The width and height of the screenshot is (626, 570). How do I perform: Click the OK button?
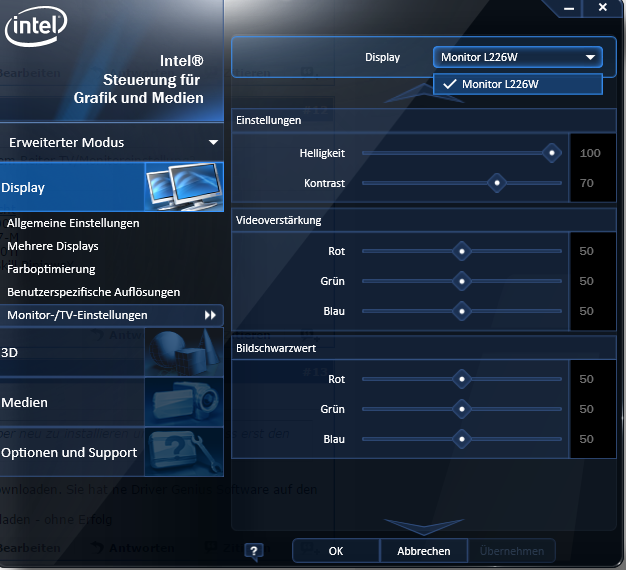[336, 551]
